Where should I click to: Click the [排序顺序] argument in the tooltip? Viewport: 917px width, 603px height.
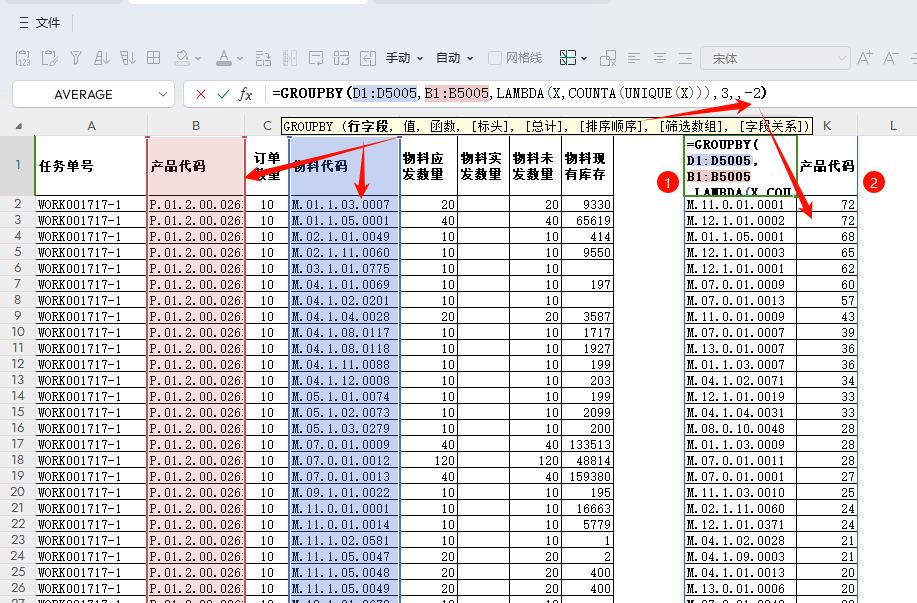(x=614, y=126)
